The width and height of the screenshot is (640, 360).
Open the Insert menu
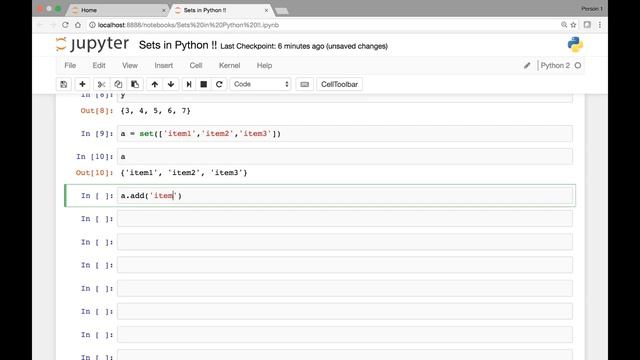tap(164, 65)
